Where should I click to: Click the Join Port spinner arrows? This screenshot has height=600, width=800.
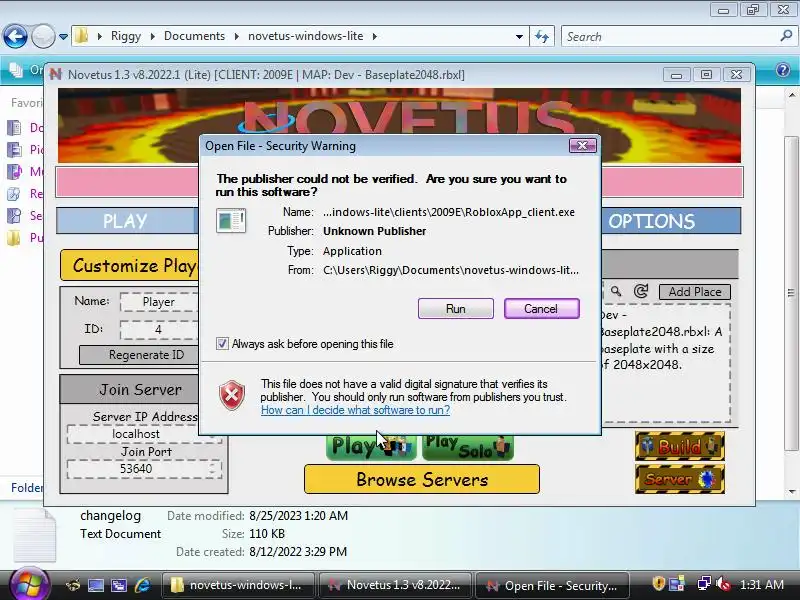[212, 468]
